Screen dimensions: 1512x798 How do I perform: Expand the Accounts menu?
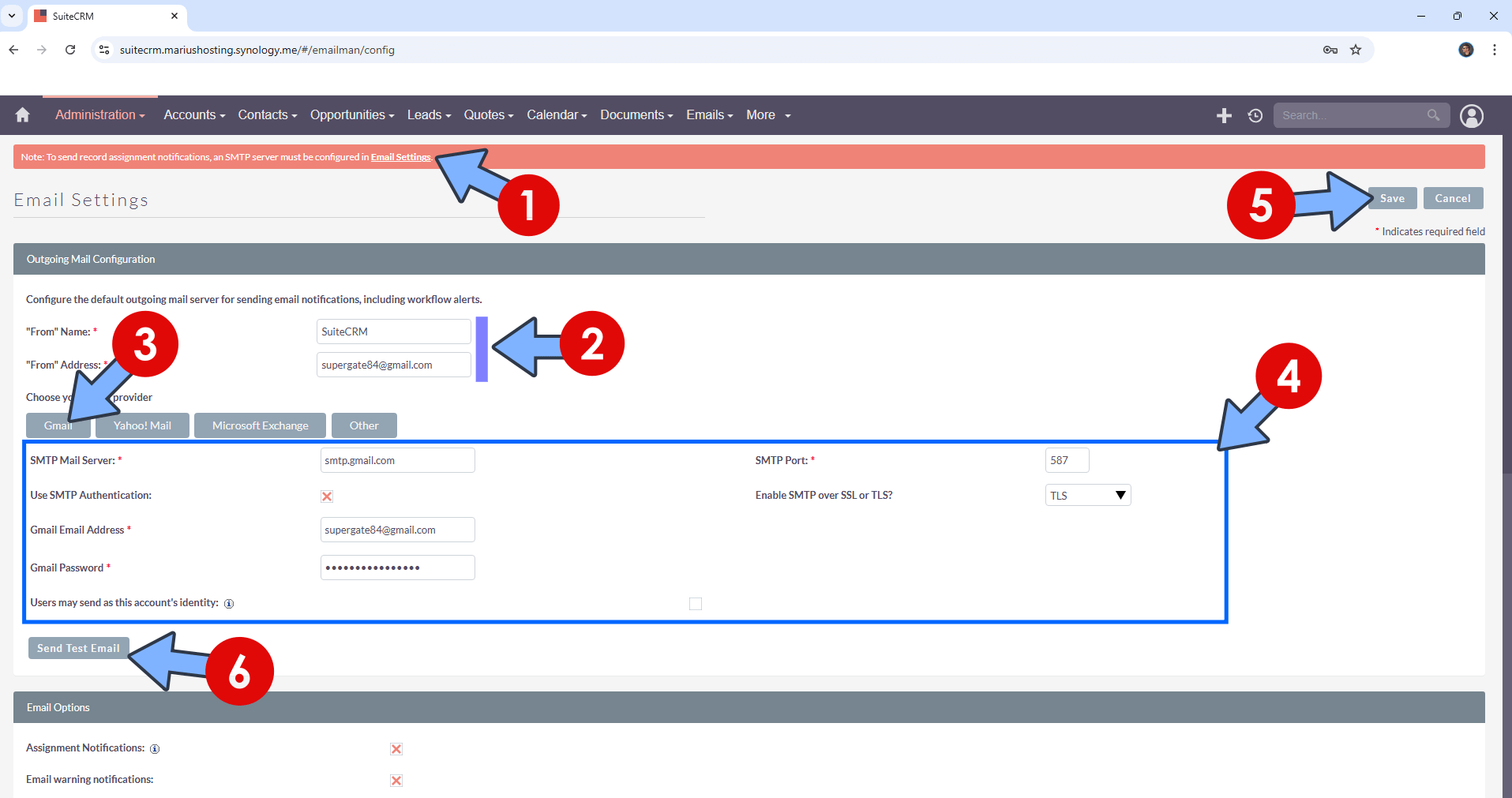[x=194, y=115]
